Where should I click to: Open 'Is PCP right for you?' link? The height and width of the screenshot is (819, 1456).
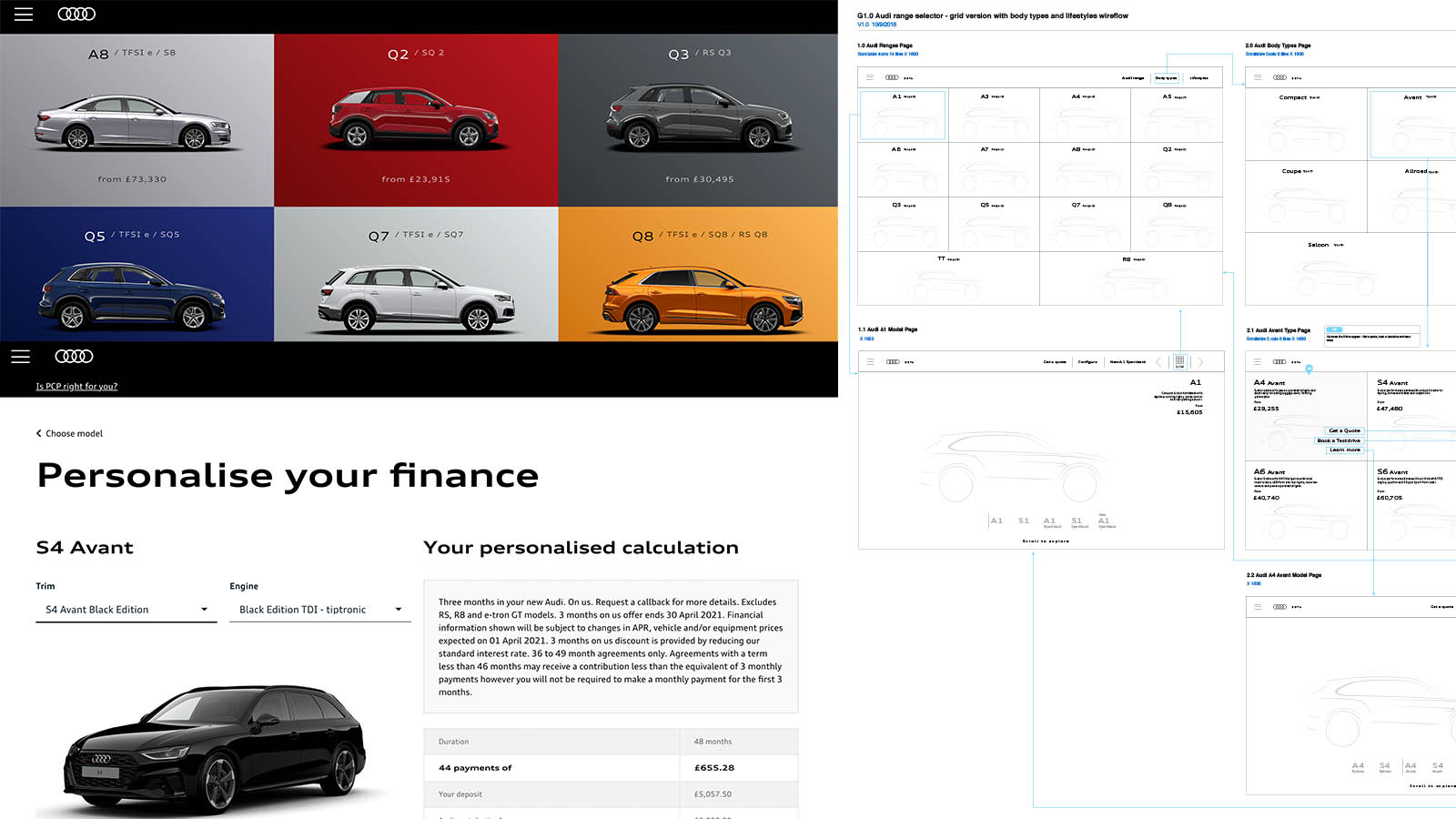[76, 386]
